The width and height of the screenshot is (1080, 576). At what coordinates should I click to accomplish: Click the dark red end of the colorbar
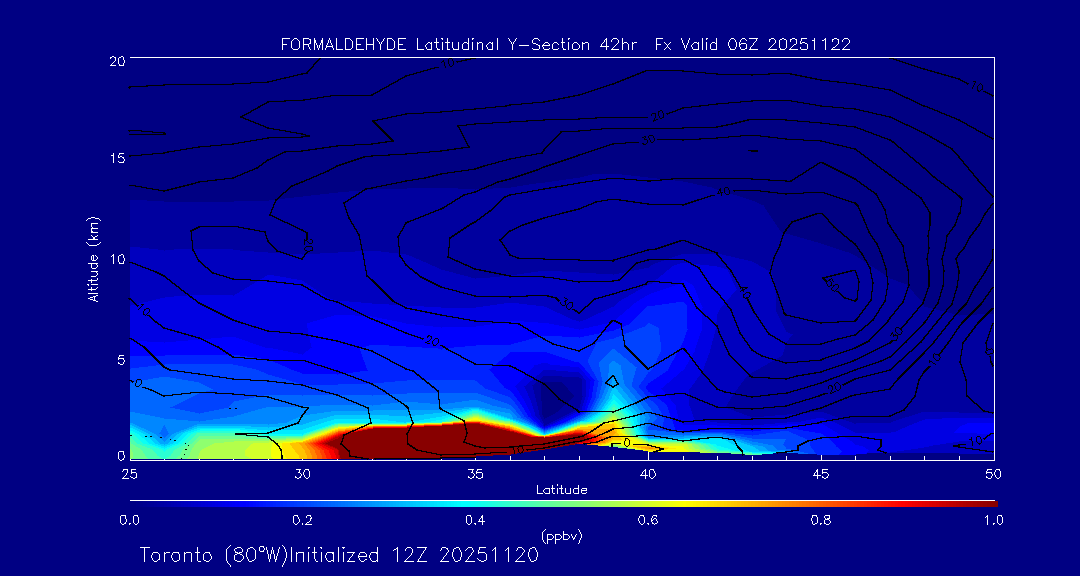tap(982, 504)
